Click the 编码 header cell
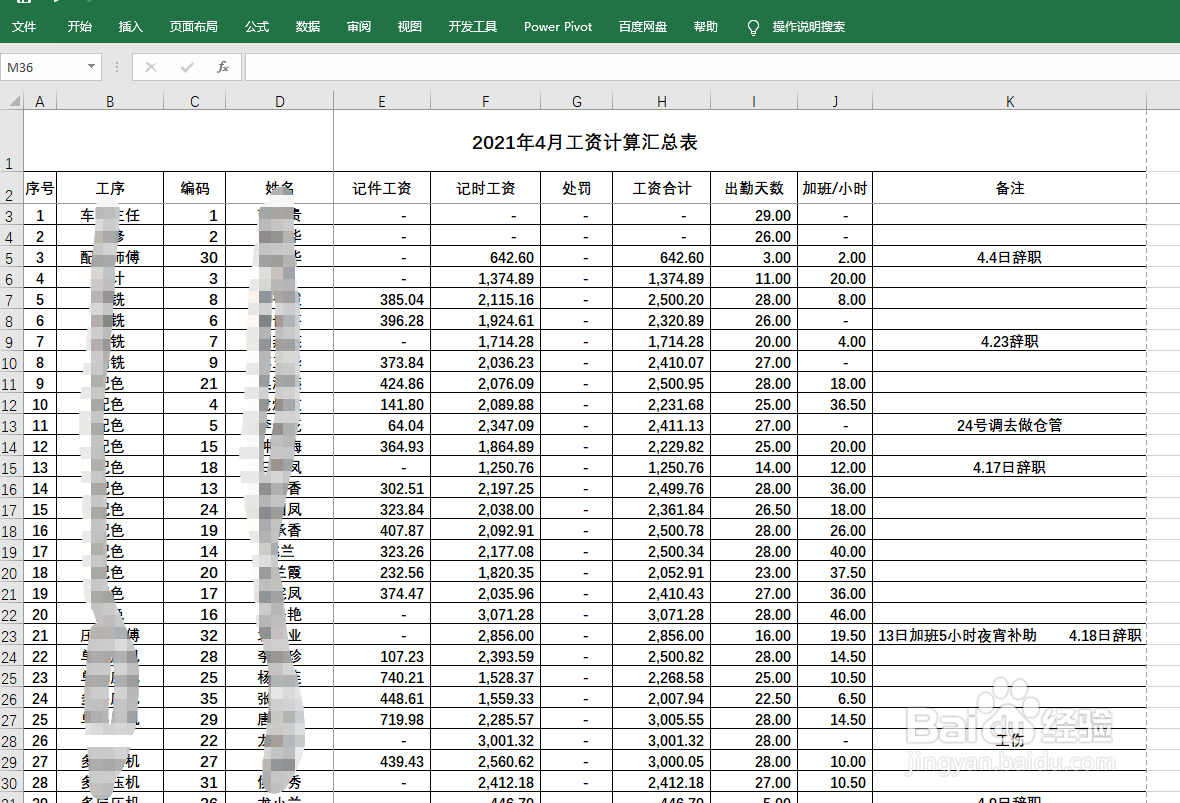Screen dimensions: 1180x803 pyautogui.click(x=194, y=188)
